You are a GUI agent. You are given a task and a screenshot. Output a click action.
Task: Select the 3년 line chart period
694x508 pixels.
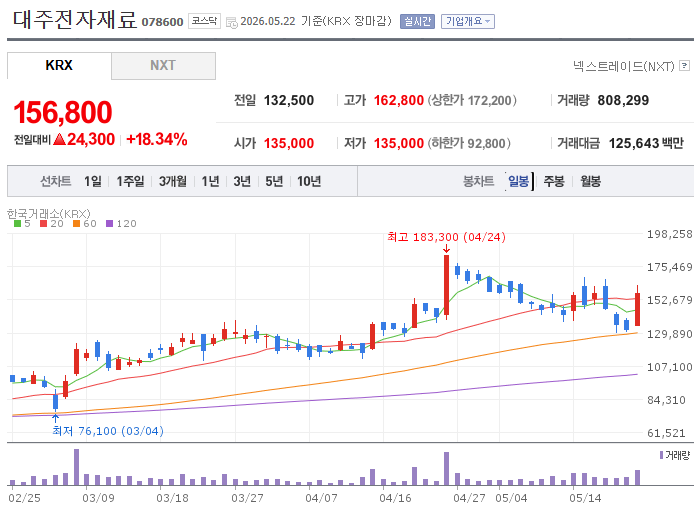pos(242,181)
